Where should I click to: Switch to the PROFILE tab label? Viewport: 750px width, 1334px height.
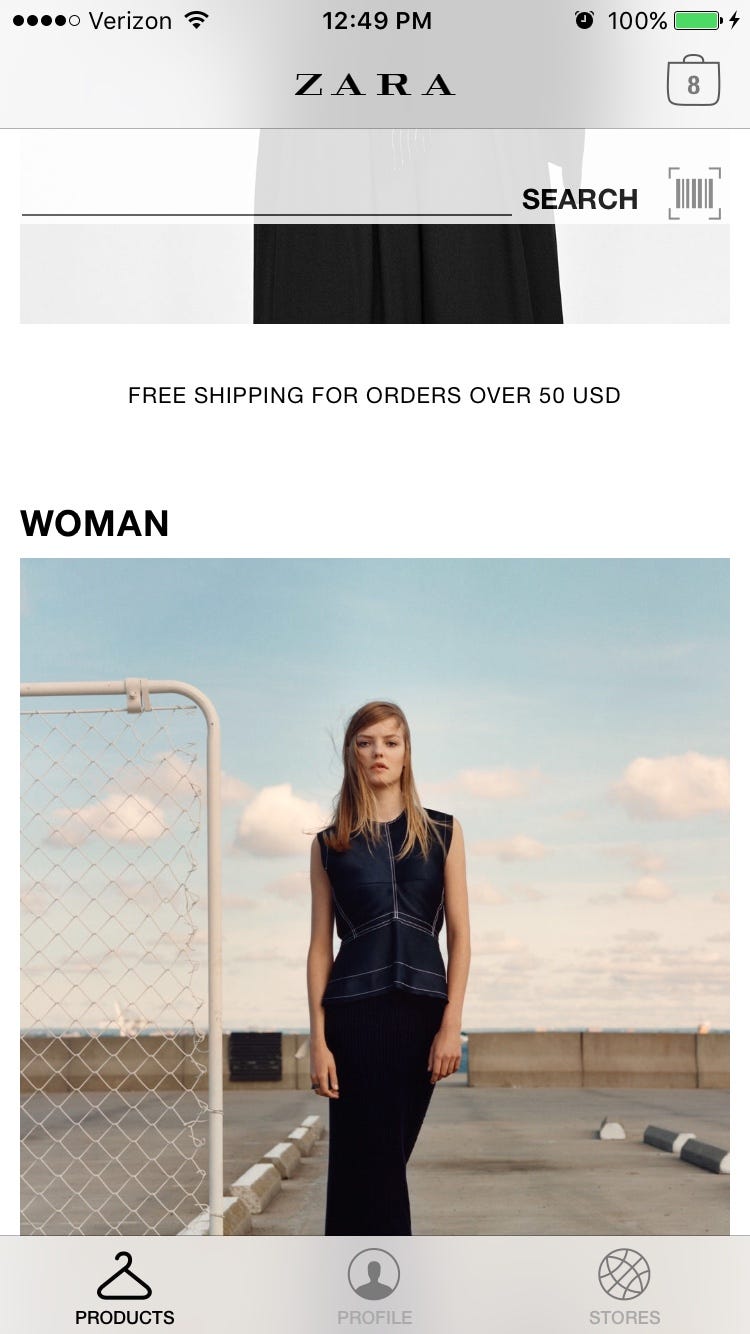tap(374, 1317)
